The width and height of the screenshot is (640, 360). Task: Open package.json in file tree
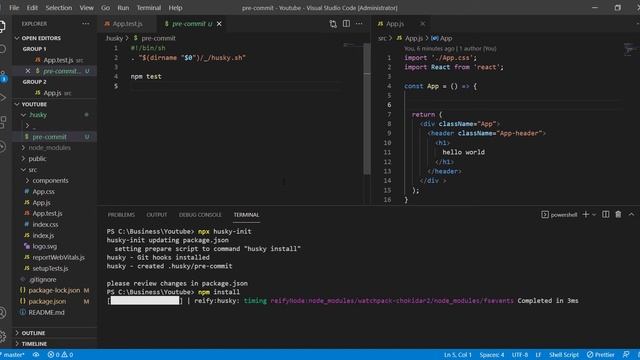[47, 301]
